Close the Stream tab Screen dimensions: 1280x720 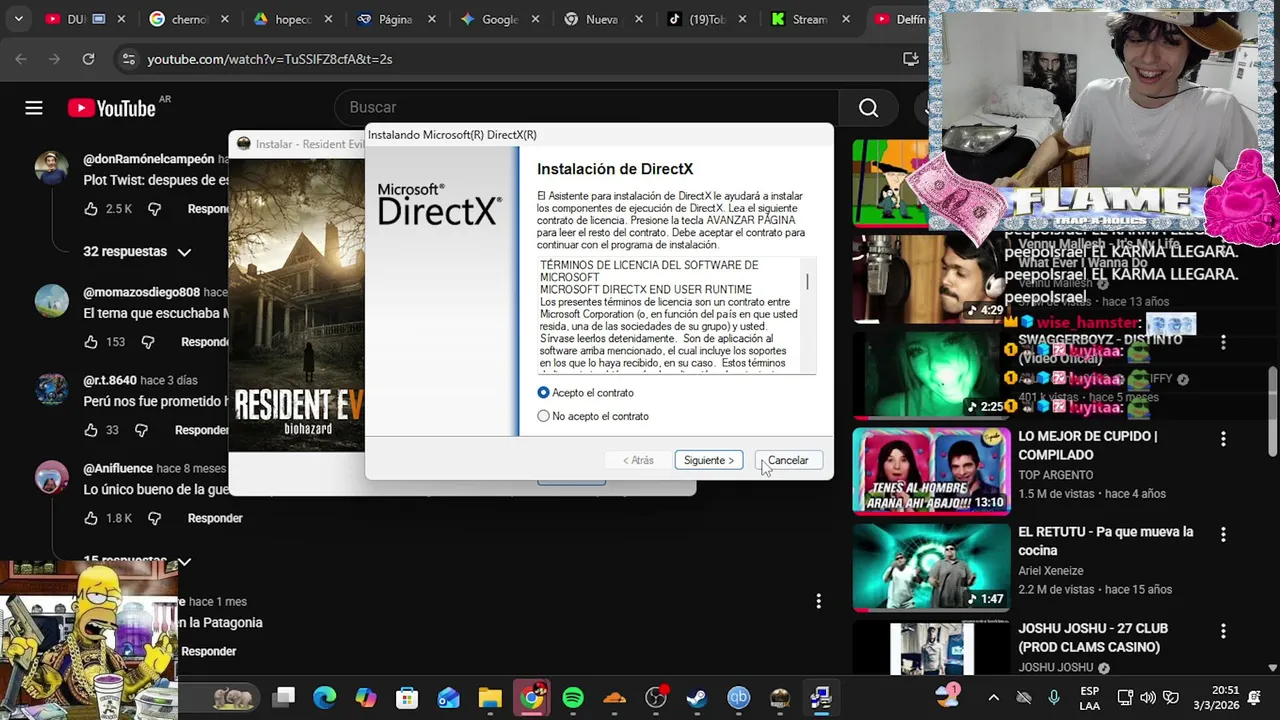point(846,19)
